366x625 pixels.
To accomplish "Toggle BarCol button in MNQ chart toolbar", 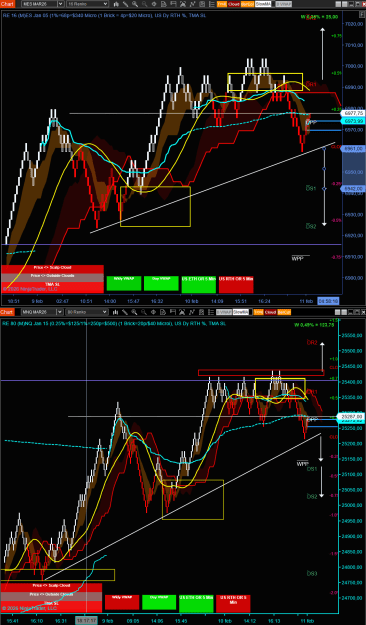I will click(x=284, y=312).
